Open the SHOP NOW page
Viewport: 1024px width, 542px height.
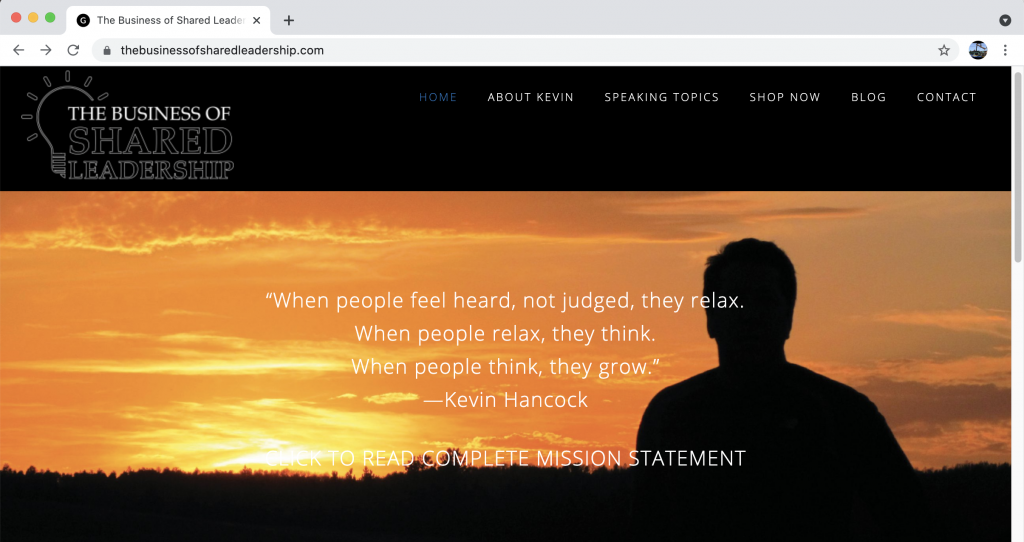coord(784,97)
